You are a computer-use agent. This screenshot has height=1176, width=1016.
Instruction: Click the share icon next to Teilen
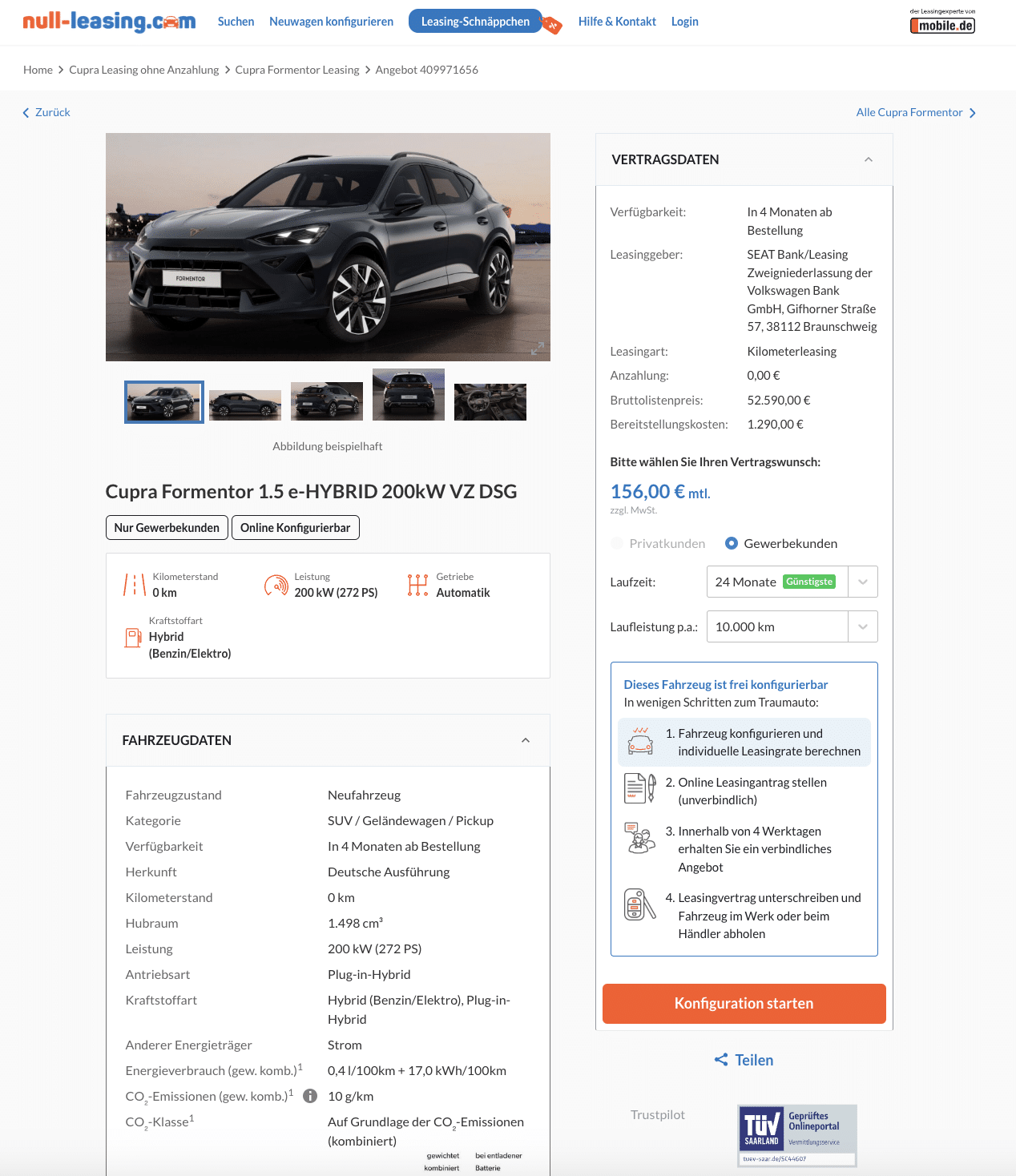pos(721,1060)
